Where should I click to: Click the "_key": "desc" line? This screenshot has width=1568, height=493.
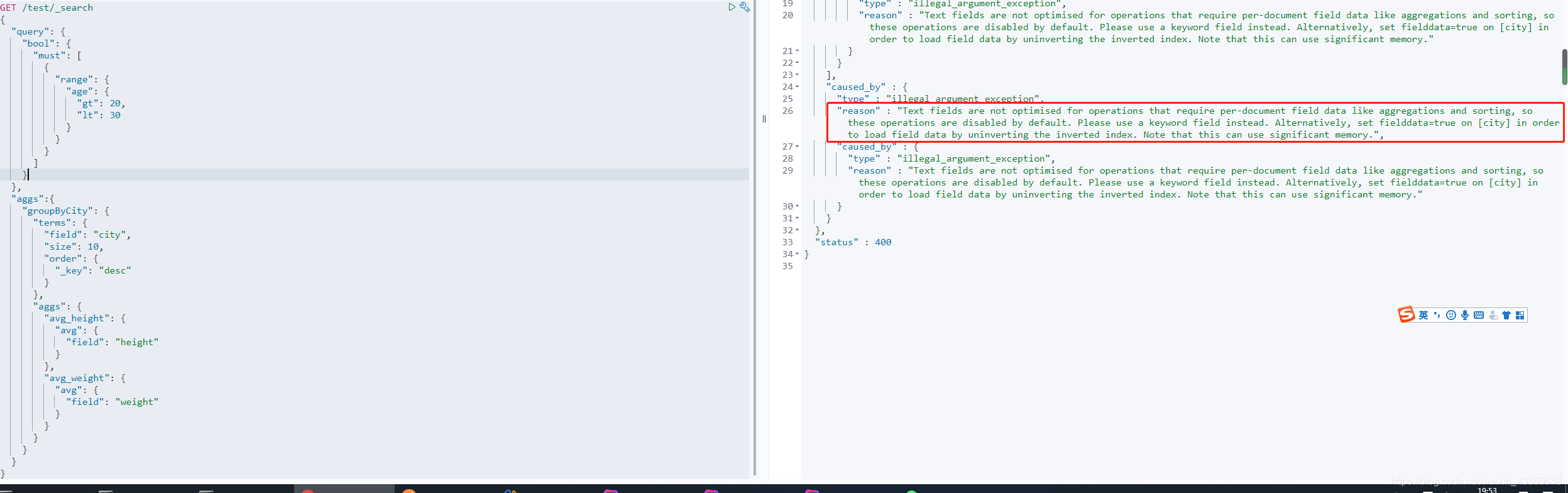point(93,270)
